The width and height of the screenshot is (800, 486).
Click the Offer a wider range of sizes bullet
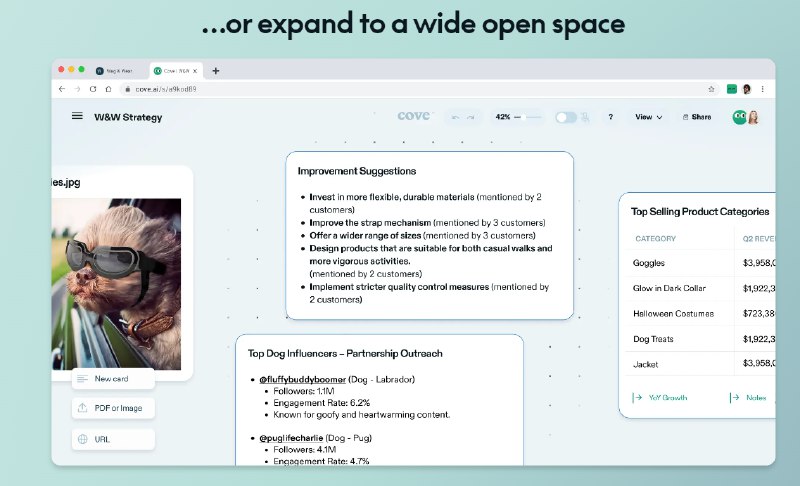(x=422, y=236)
